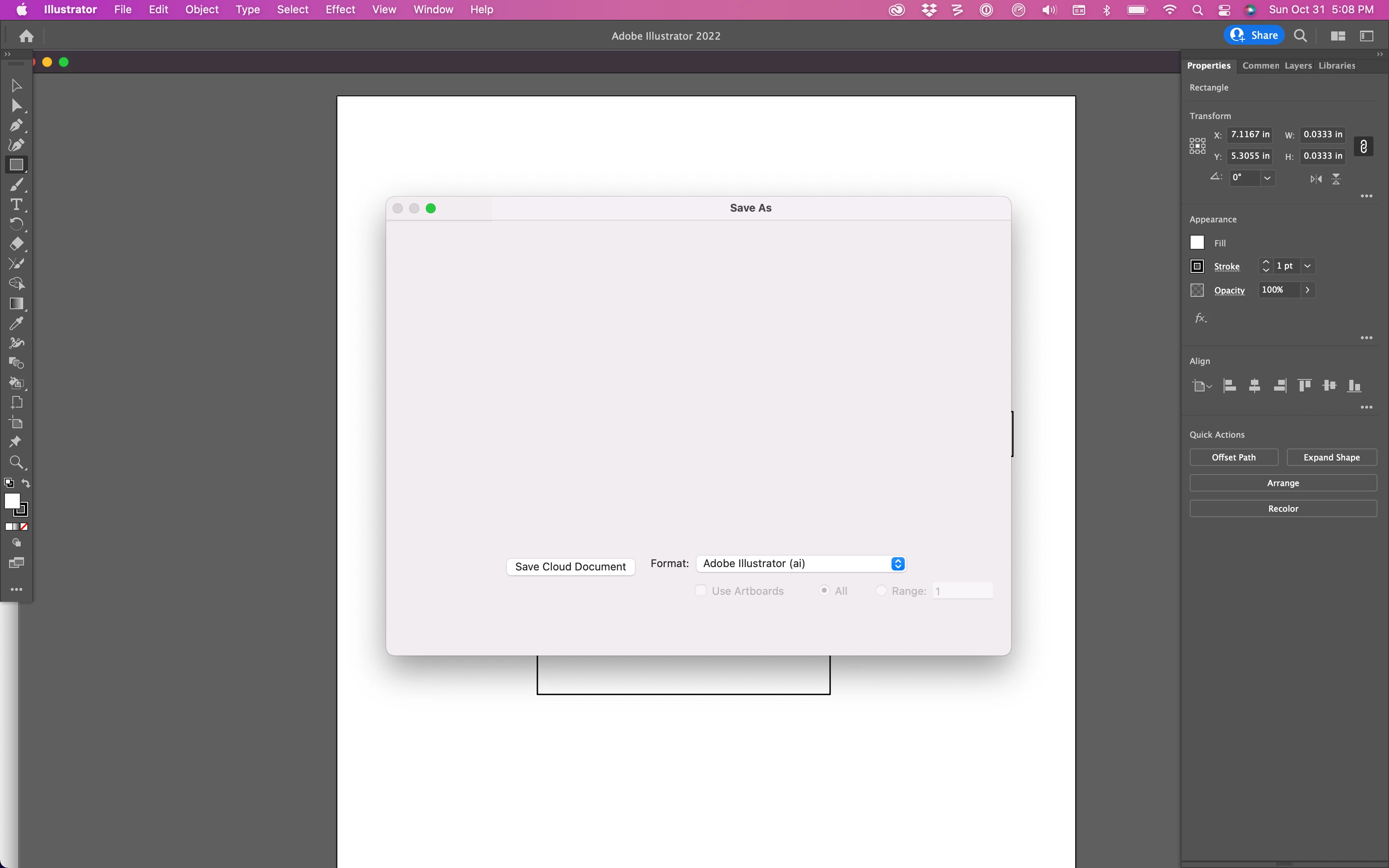Select the Range radio button
The image size is (1389, 868).
pos(881,591)
